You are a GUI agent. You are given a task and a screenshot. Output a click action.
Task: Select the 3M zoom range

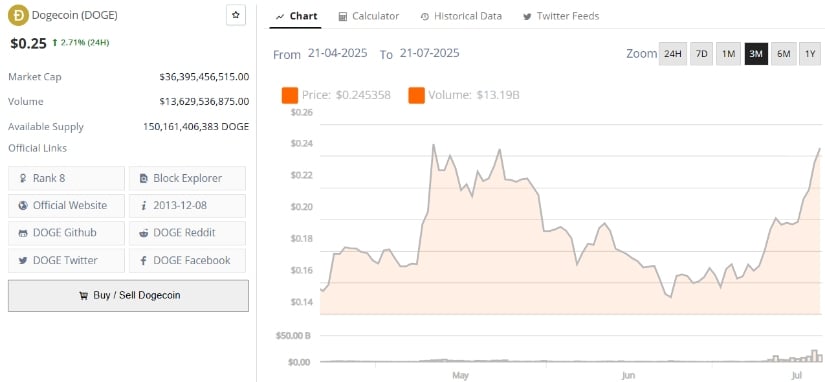(756, 54)
